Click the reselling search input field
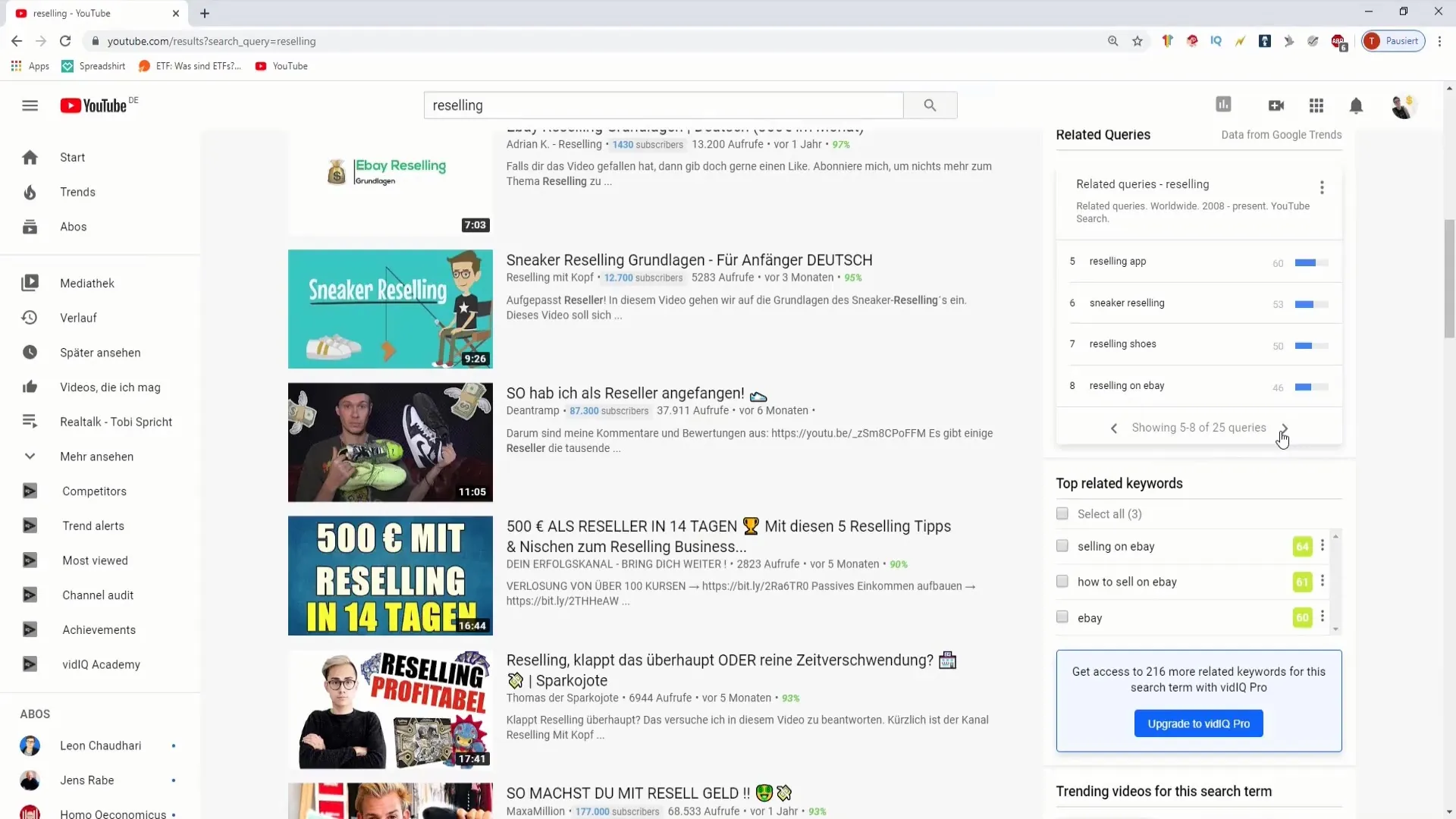 pyautogui.click(x=664, y=105)
